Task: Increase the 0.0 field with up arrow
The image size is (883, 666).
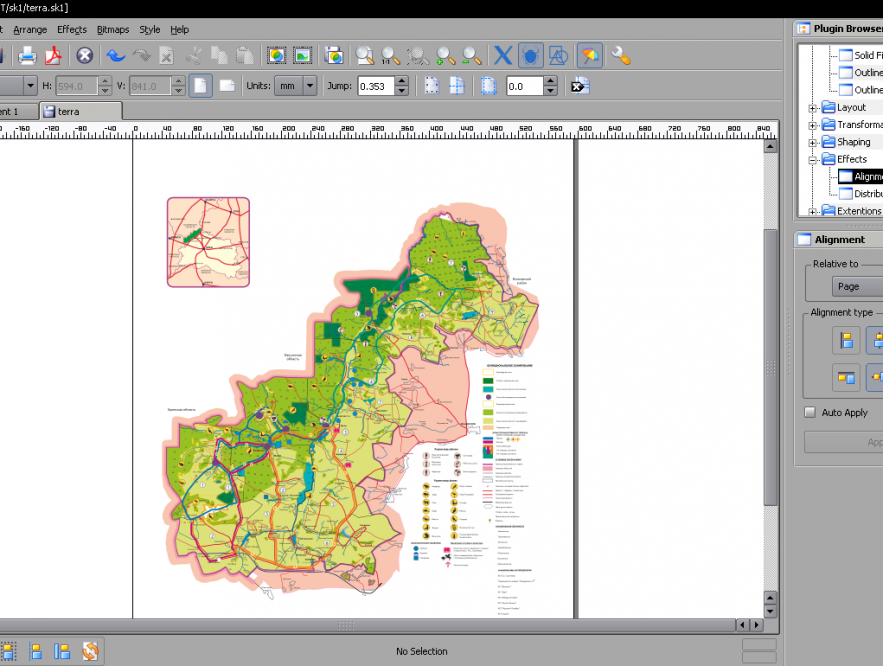Action: [x=550, y=81]
